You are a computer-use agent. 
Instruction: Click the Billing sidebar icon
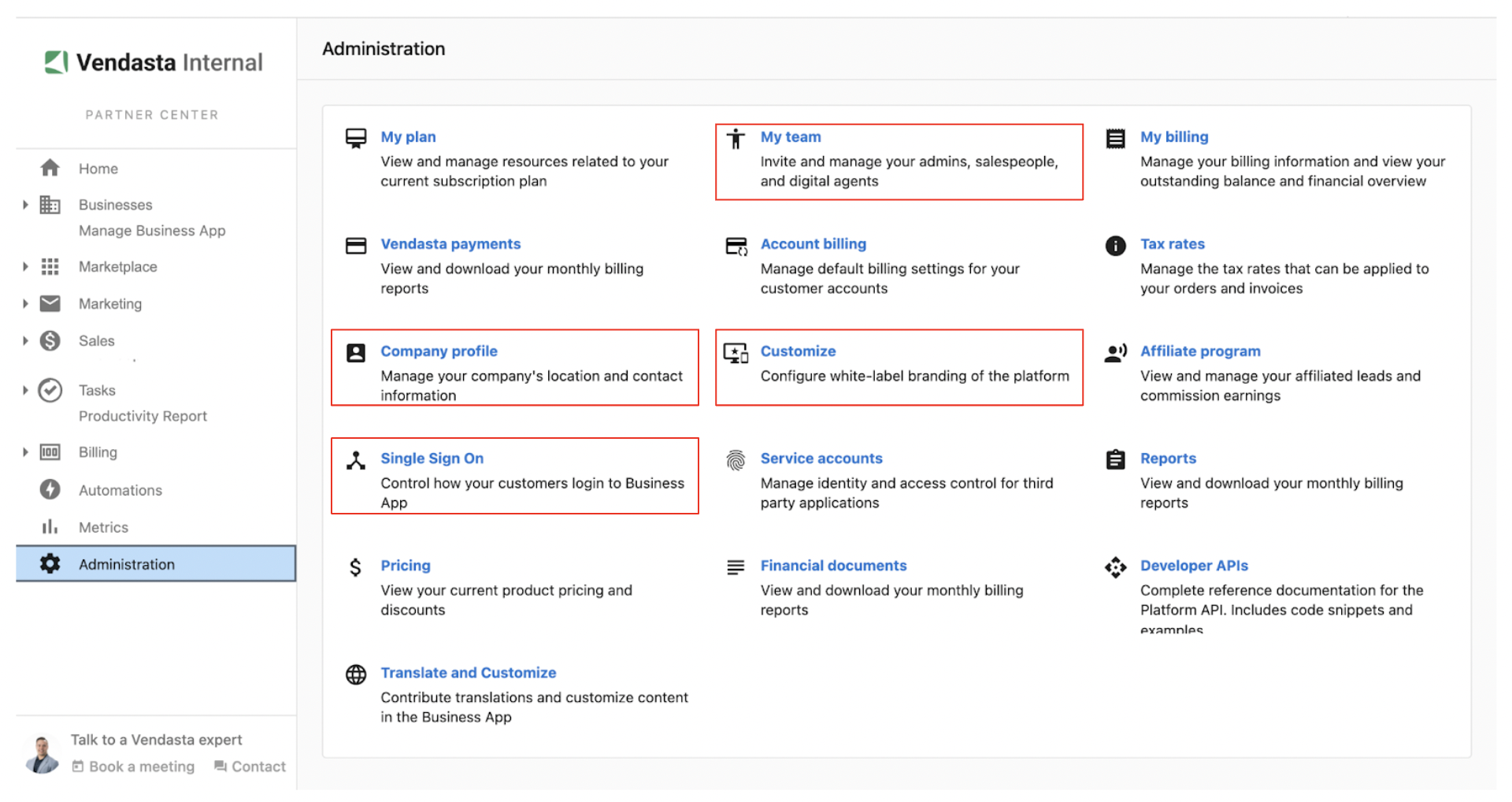50,452
